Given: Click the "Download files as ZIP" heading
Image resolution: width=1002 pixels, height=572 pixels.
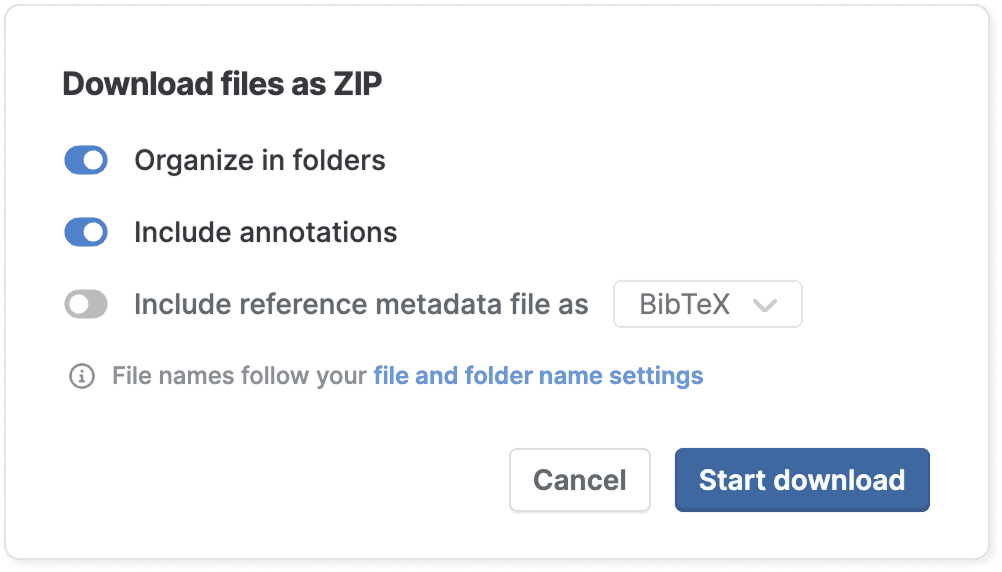Looking at the screenshot, I should pos(222,84).
